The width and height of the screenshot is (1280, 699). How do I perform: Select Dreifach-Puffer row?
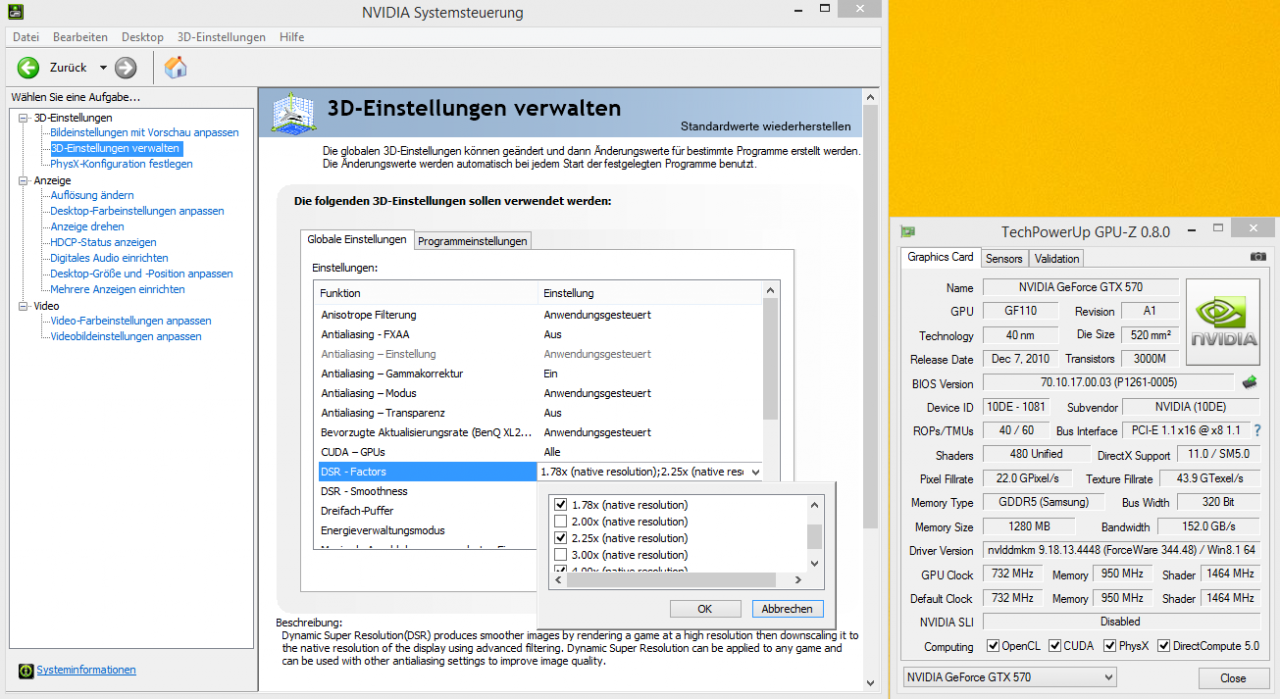point(426,511)
